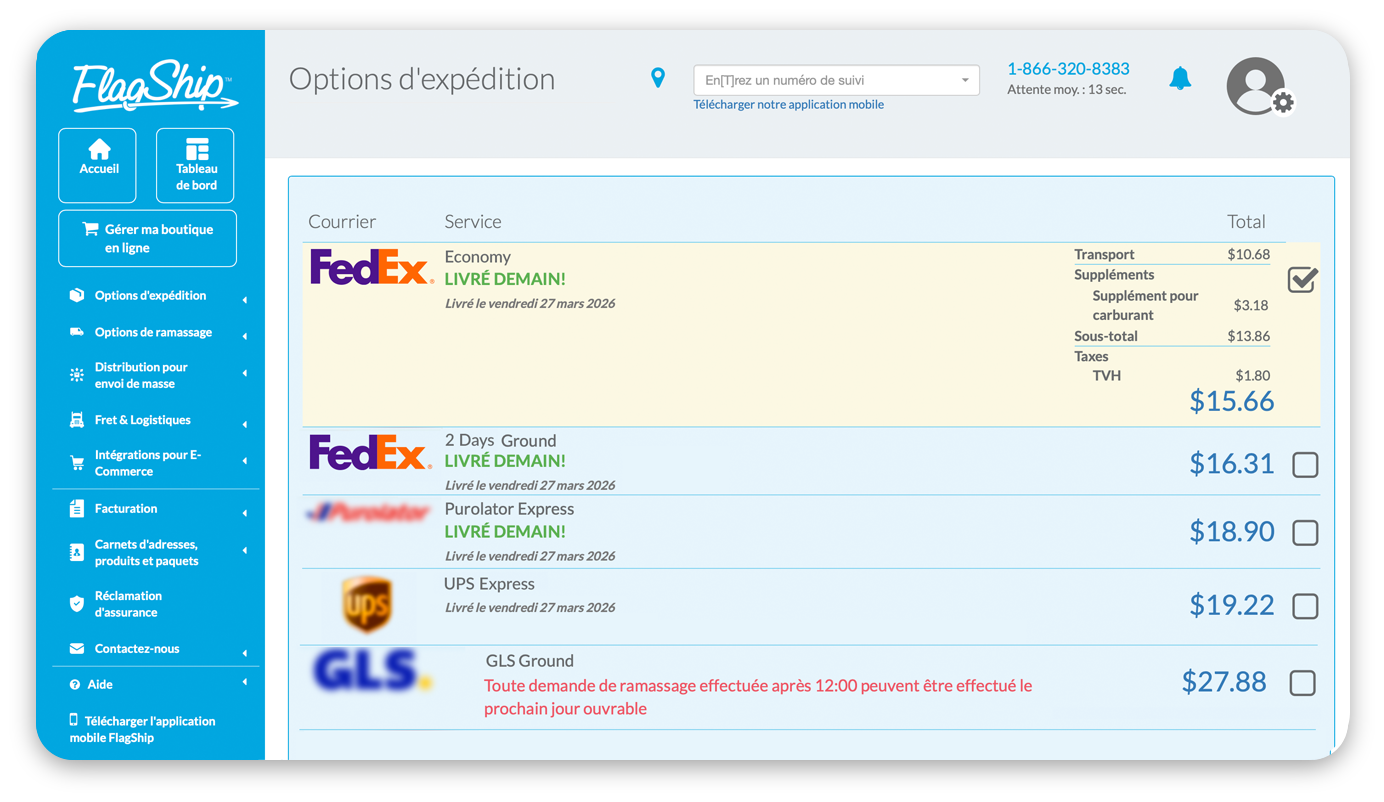Click the location pin icon in header
This screenshot has width=1384, height=802.
[x=658, y=77]
